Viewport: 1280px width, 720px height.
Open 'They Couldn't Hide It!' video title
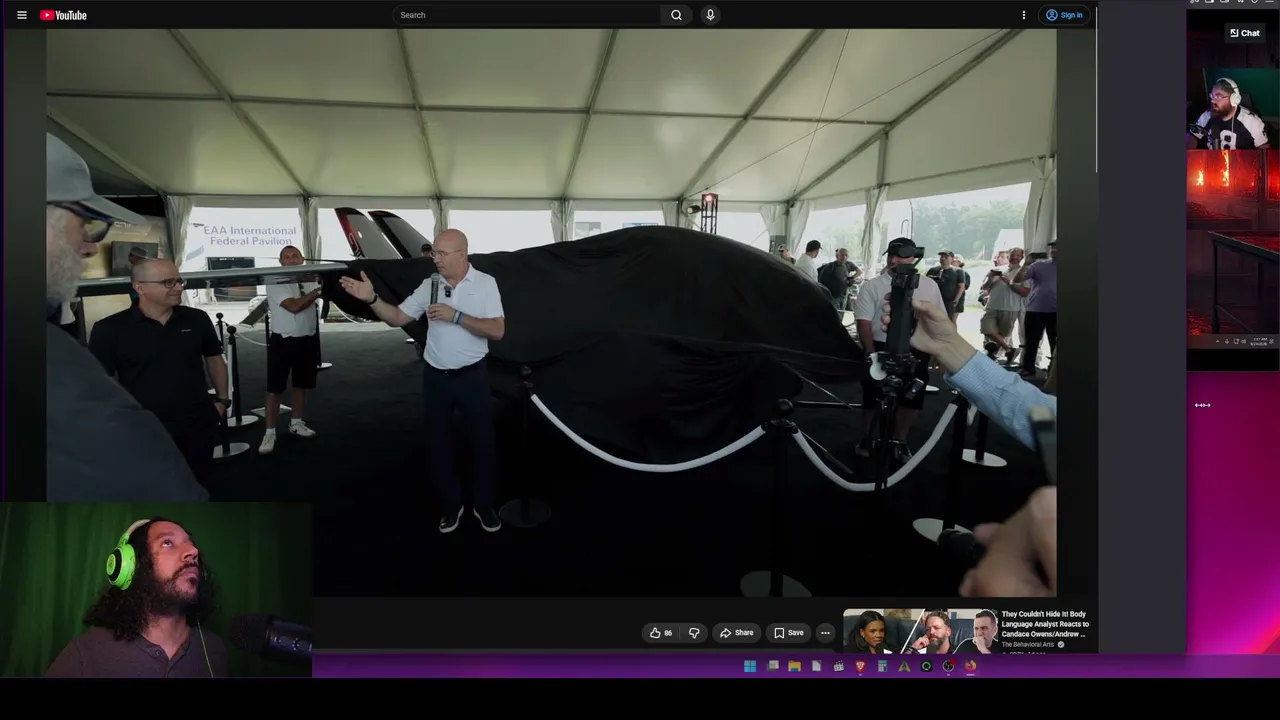point(1045,624)
